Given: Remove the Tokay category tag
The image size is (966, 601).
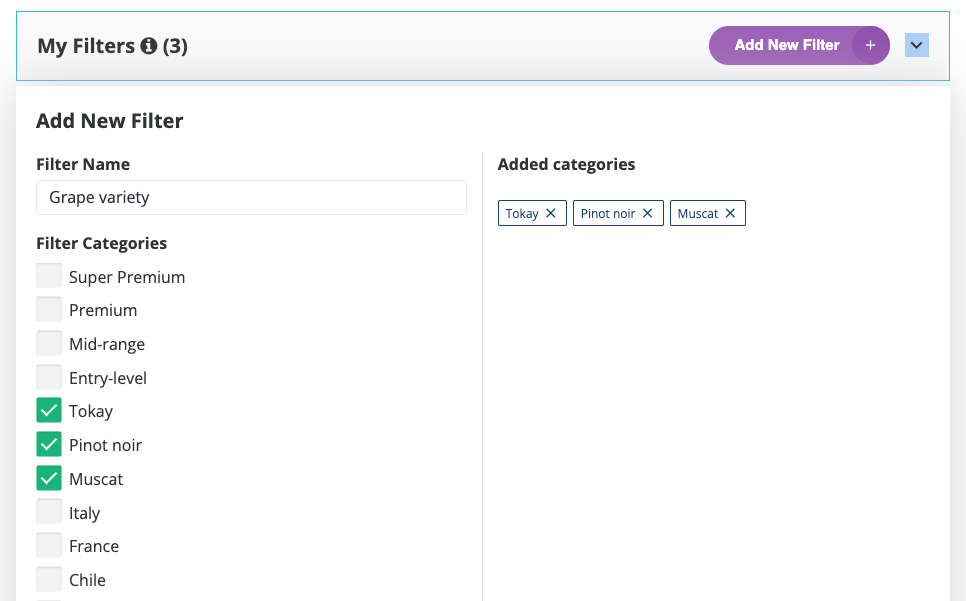Looking at the screenshot, I should point(551,213).
